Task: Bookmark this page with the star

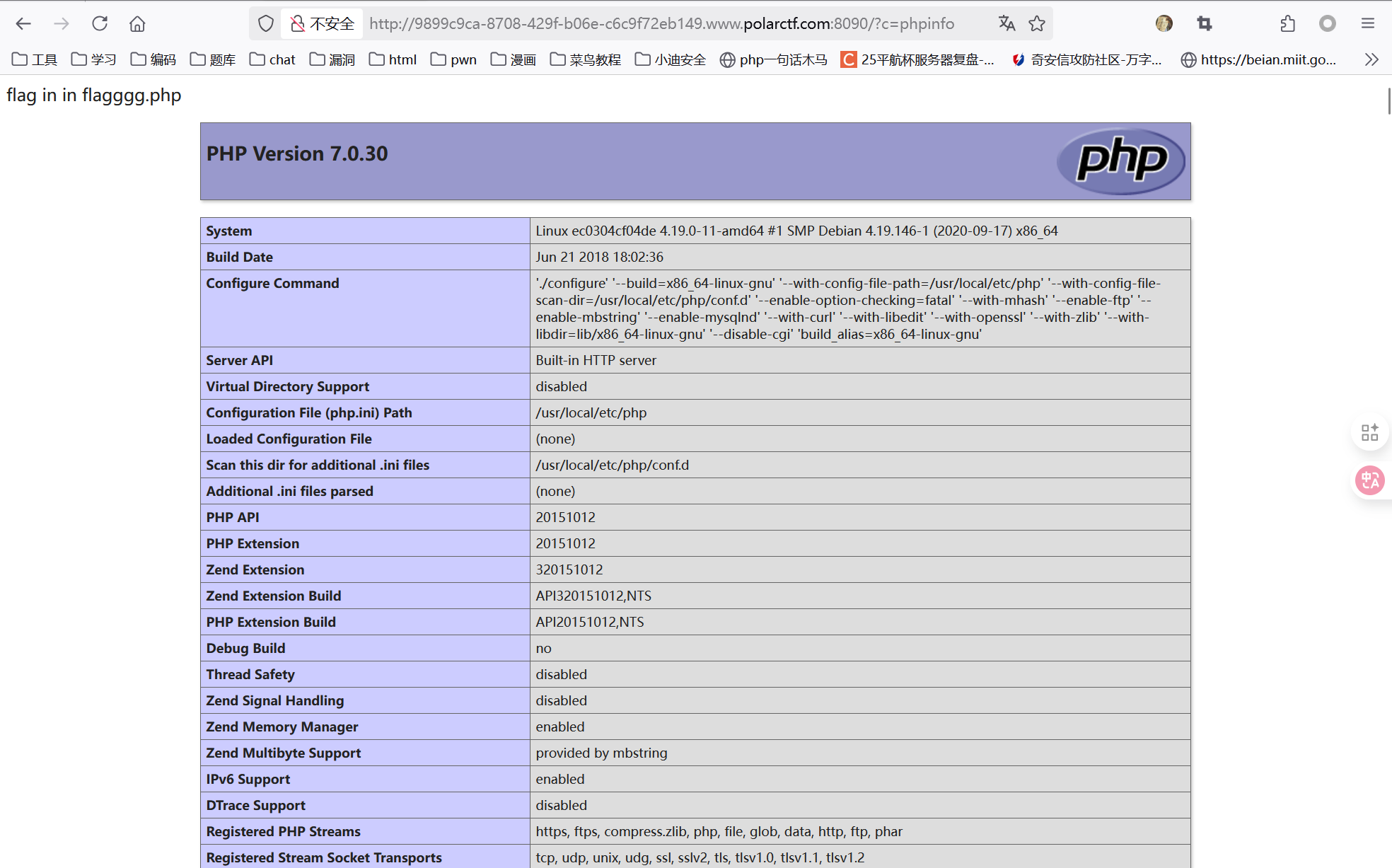Action: pos(1037,23)
